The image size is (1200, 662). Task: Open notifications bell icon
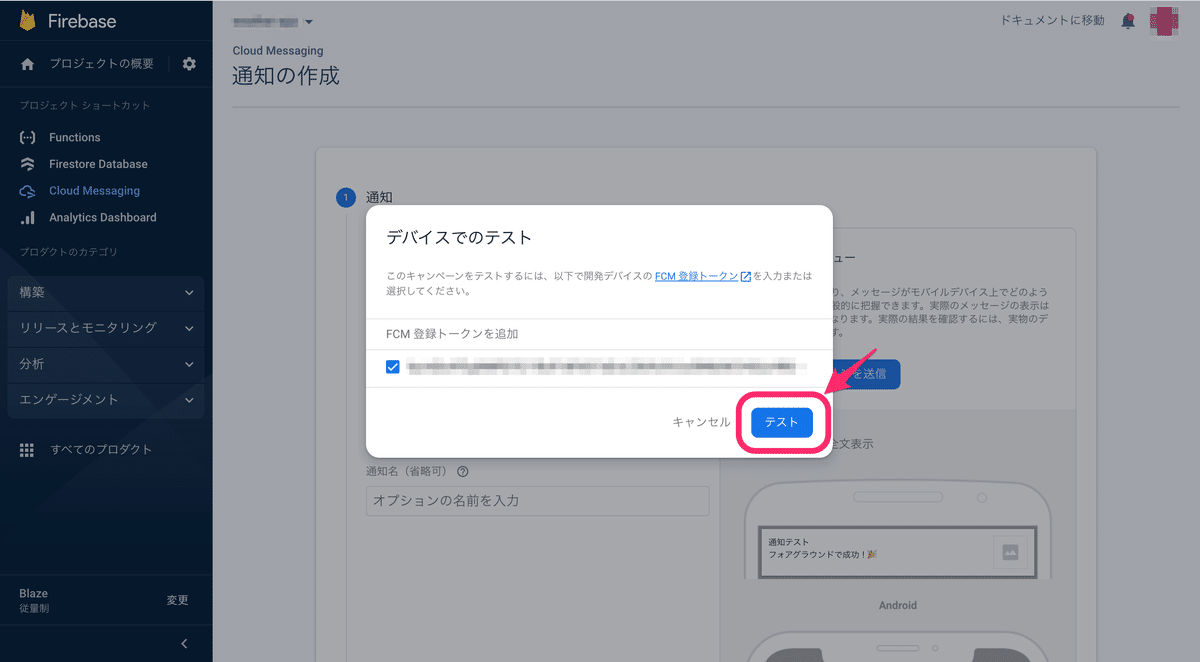(x=1128, y=21)
